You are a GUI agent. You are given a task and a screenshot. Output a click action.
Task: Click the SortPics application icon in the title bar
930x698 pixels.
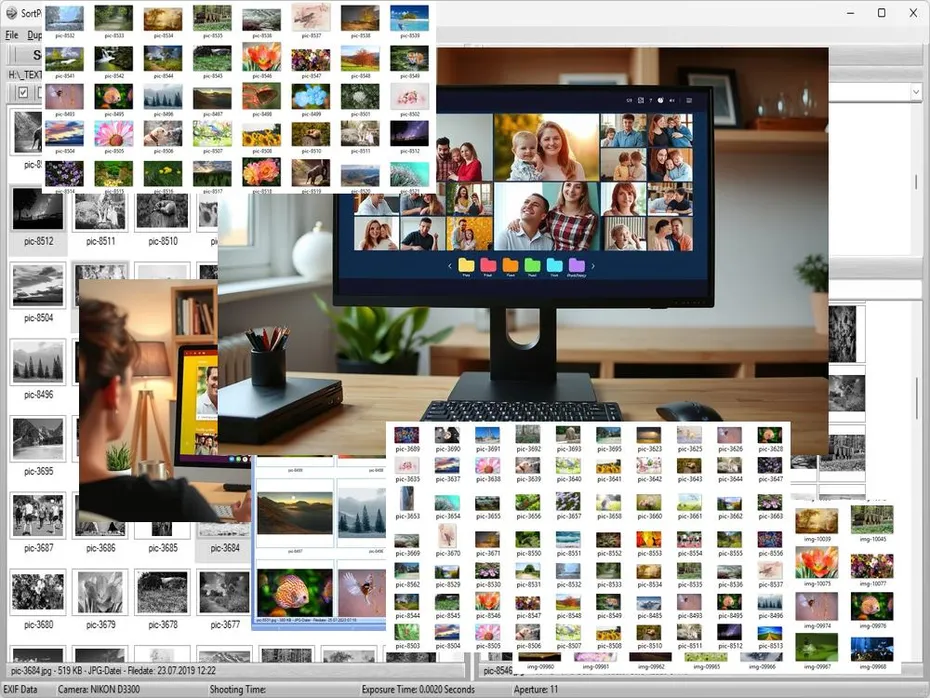11,13
